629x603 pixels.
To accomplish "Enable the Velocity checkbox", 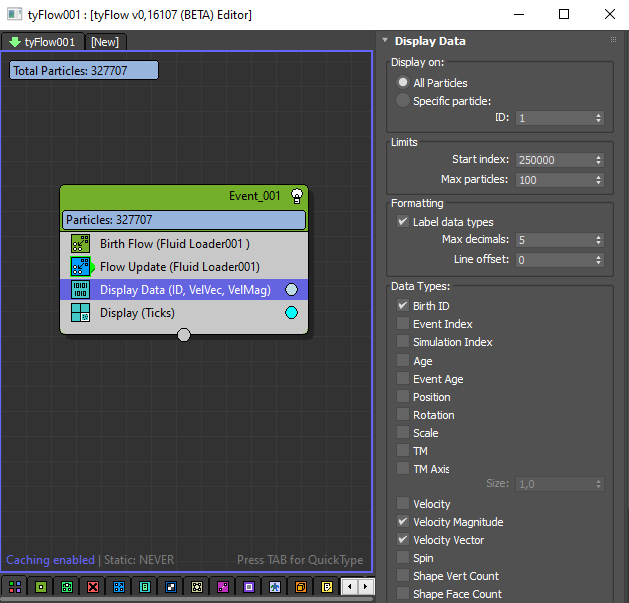I will (x=403, y=504).
